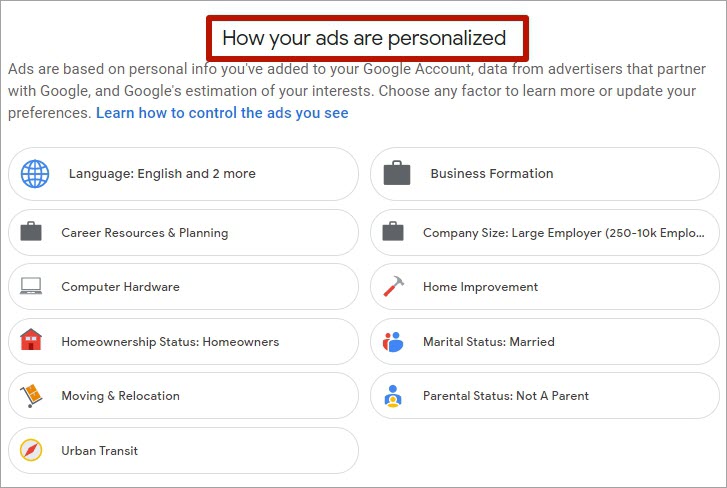
Task: Click the red house Homeownership icon
Action: tap(31, 339)
